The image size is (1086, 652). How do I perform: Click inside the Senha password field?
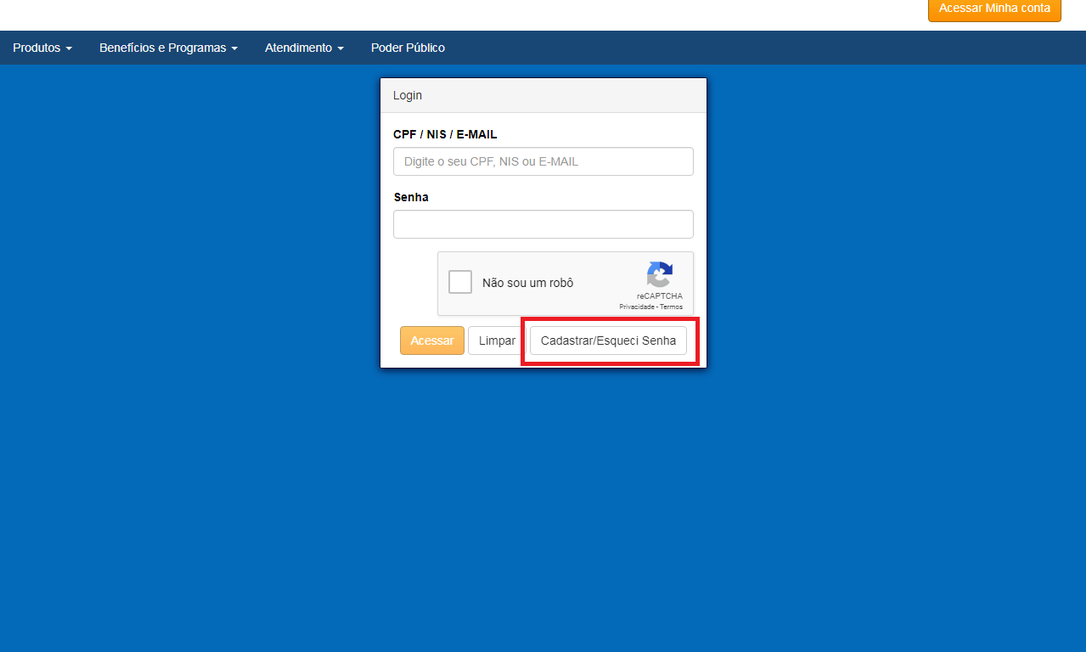[x=543, y=224]
